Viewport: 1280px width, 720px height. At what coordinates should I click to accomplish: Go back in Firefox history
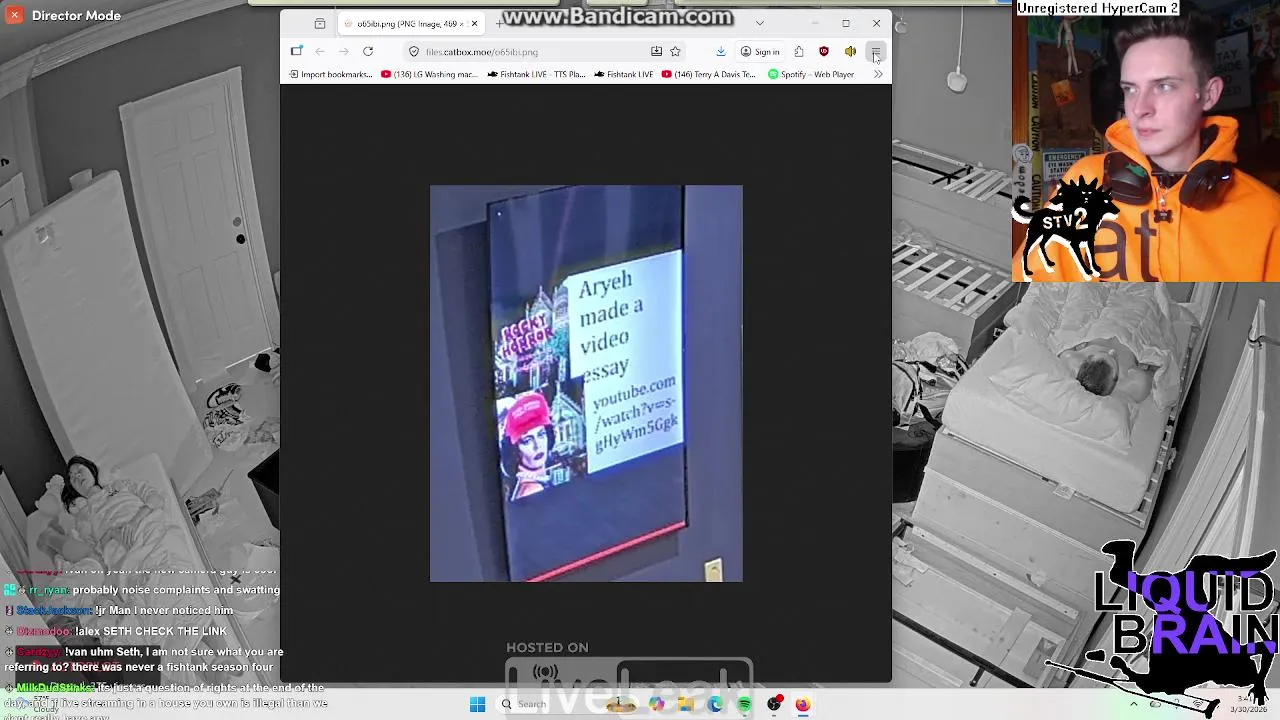coord(320,52)
